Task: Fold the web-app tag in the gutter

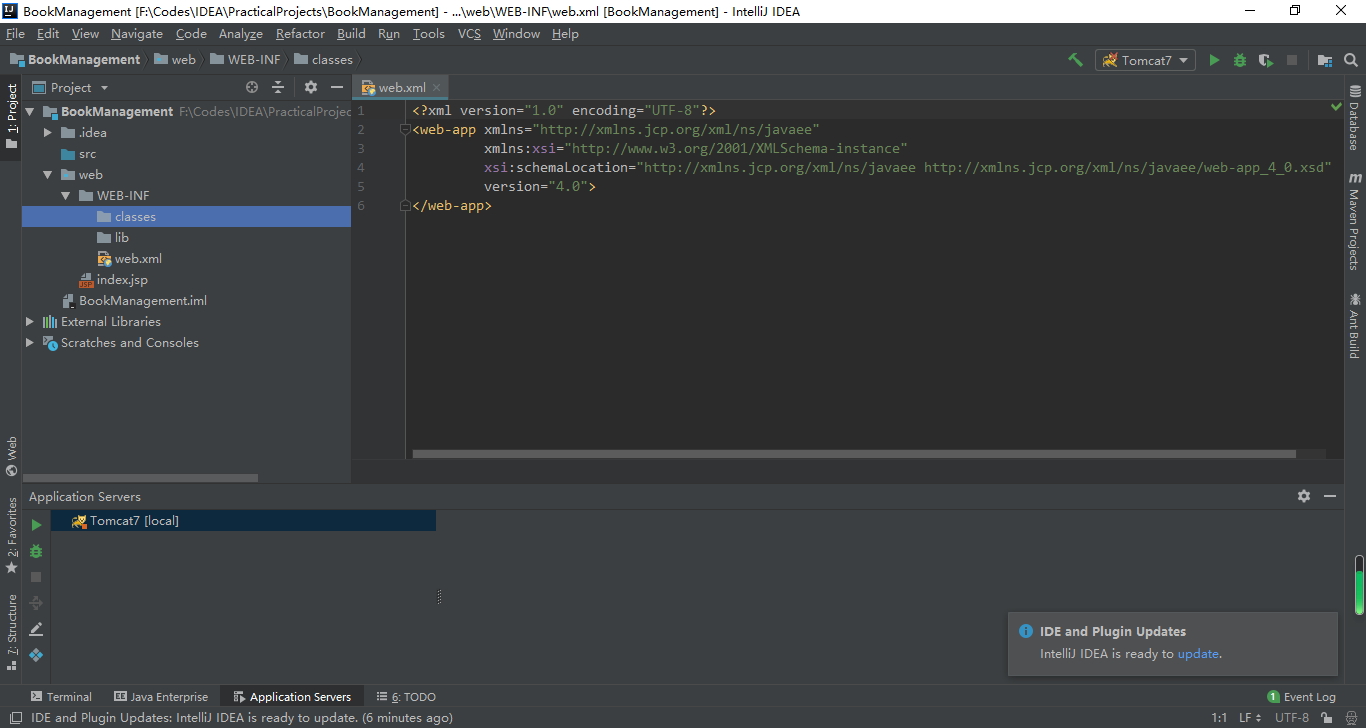Action: [405, 130]
